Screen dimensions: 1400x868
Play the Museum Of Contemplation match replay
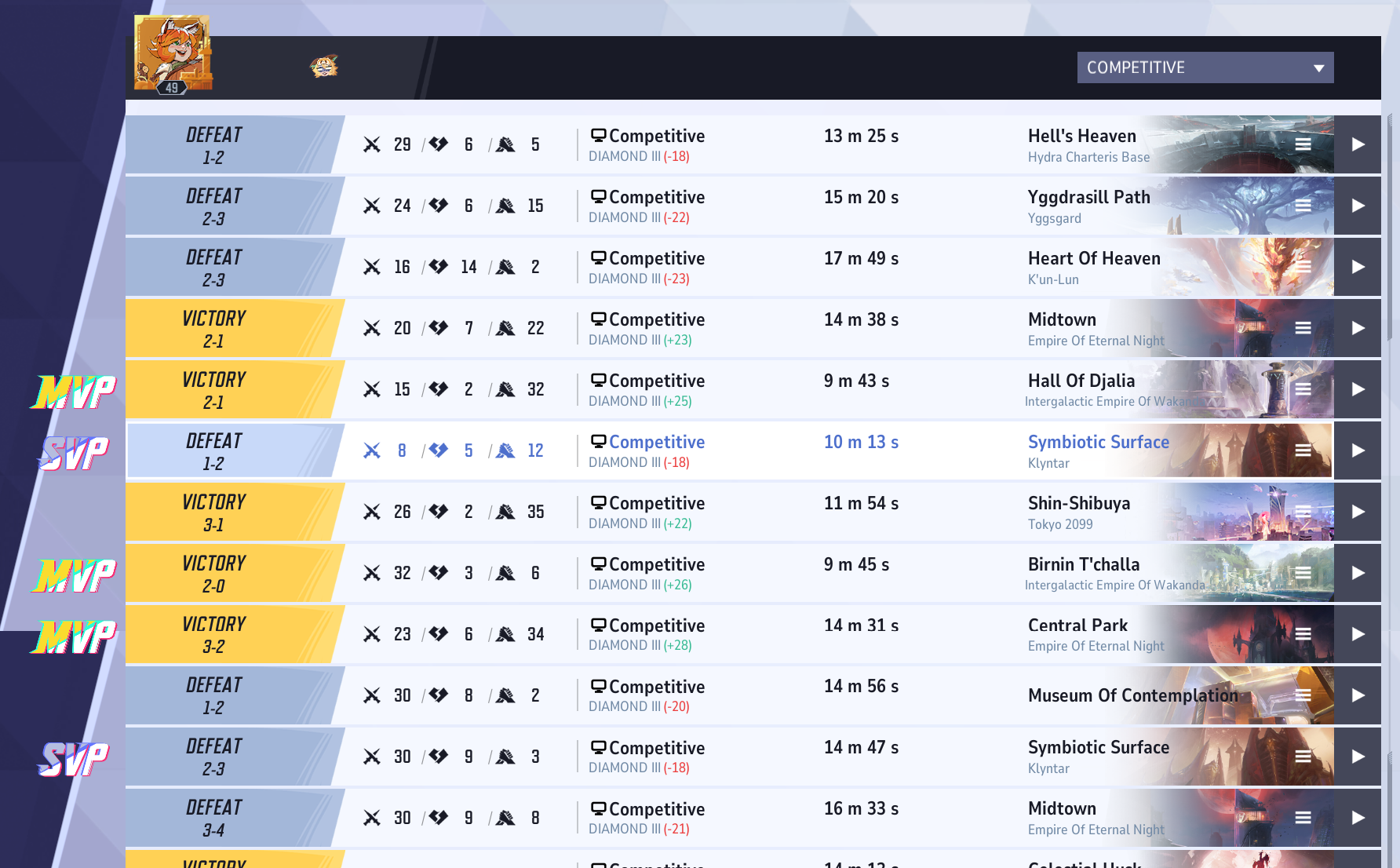[x=1358, y=695]
